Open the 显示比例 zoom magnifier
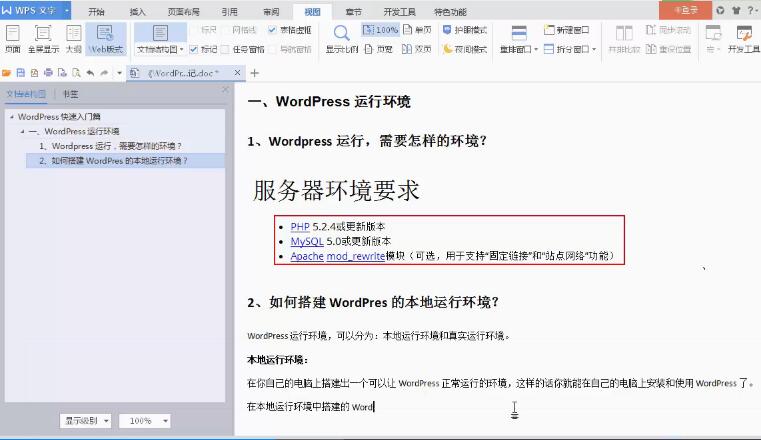Image resolution: width=761 pixels, height=440 pixels. click(341, 38)
